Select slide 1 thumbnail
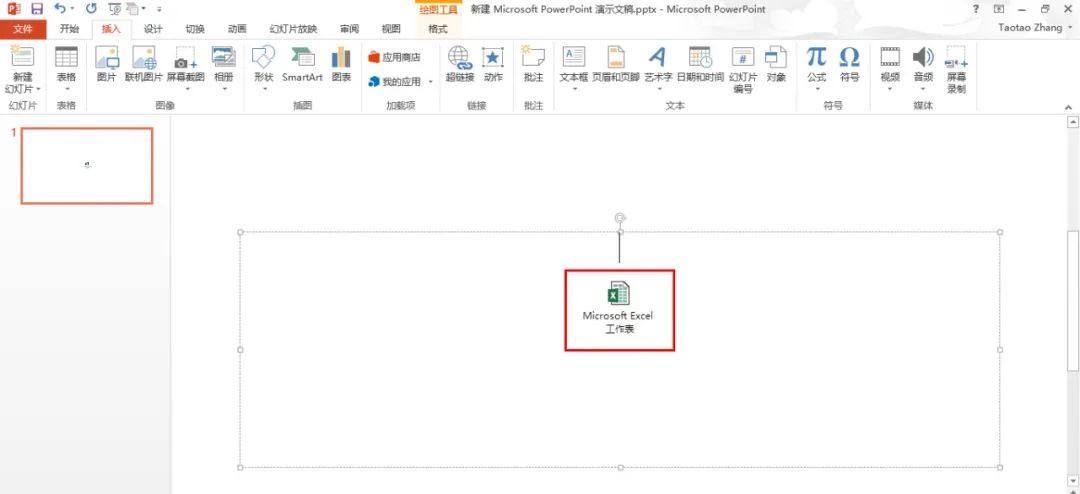This screenshot has width=1080, height=494. click(x=87, y=166)
